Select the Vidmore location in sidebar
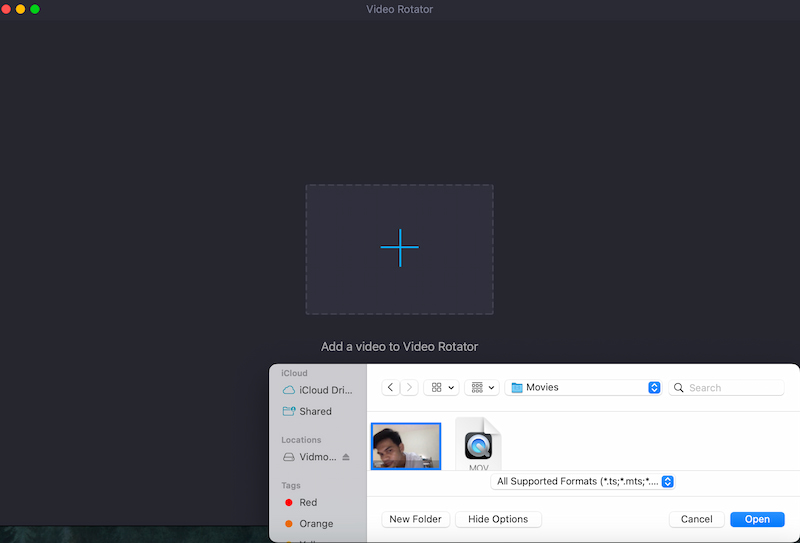This screenshot has width=800, height=543. pyautogui.click(x=311, y=457)
